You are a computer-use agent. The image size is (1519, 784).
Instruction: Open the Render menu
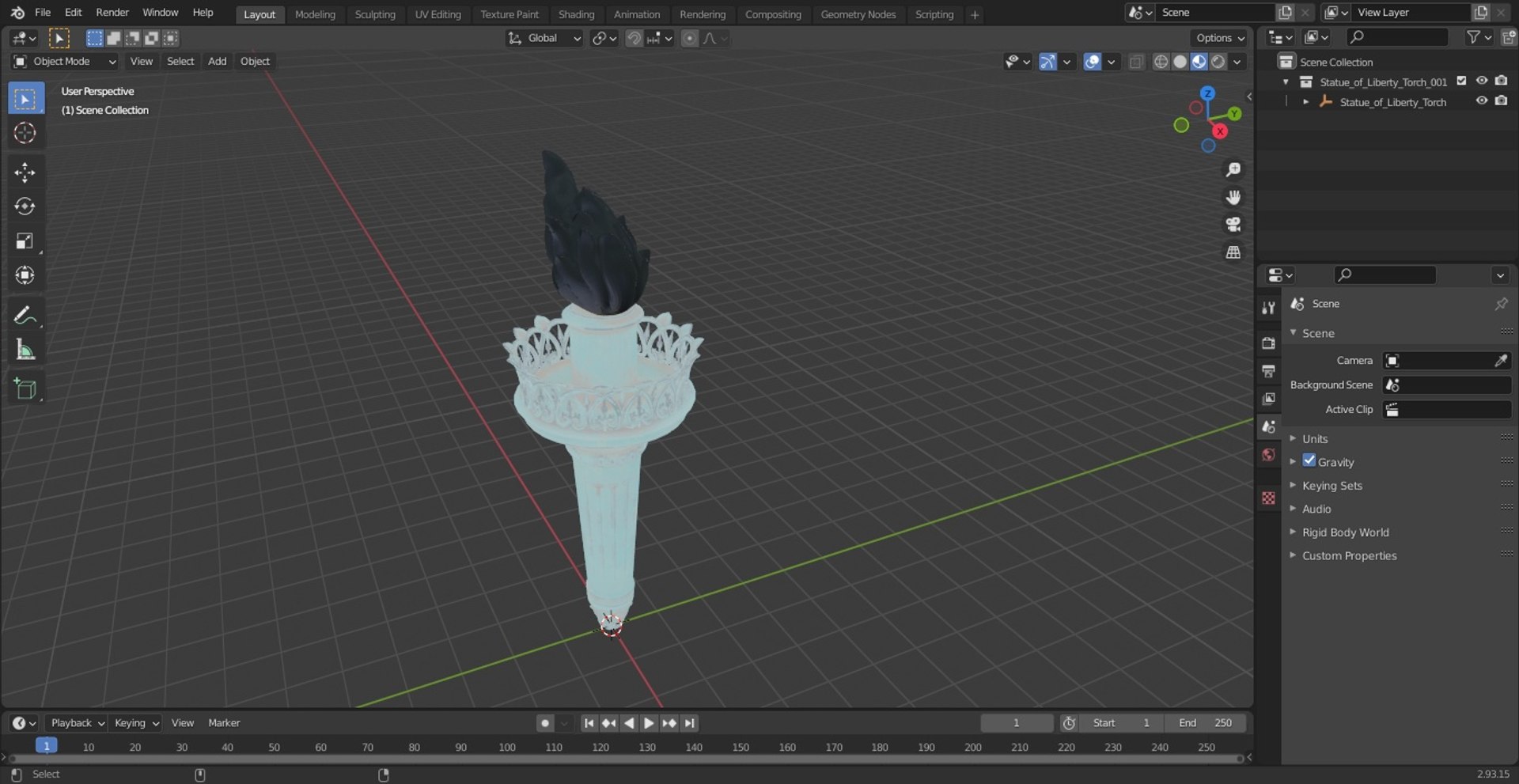tap(112, 13)
